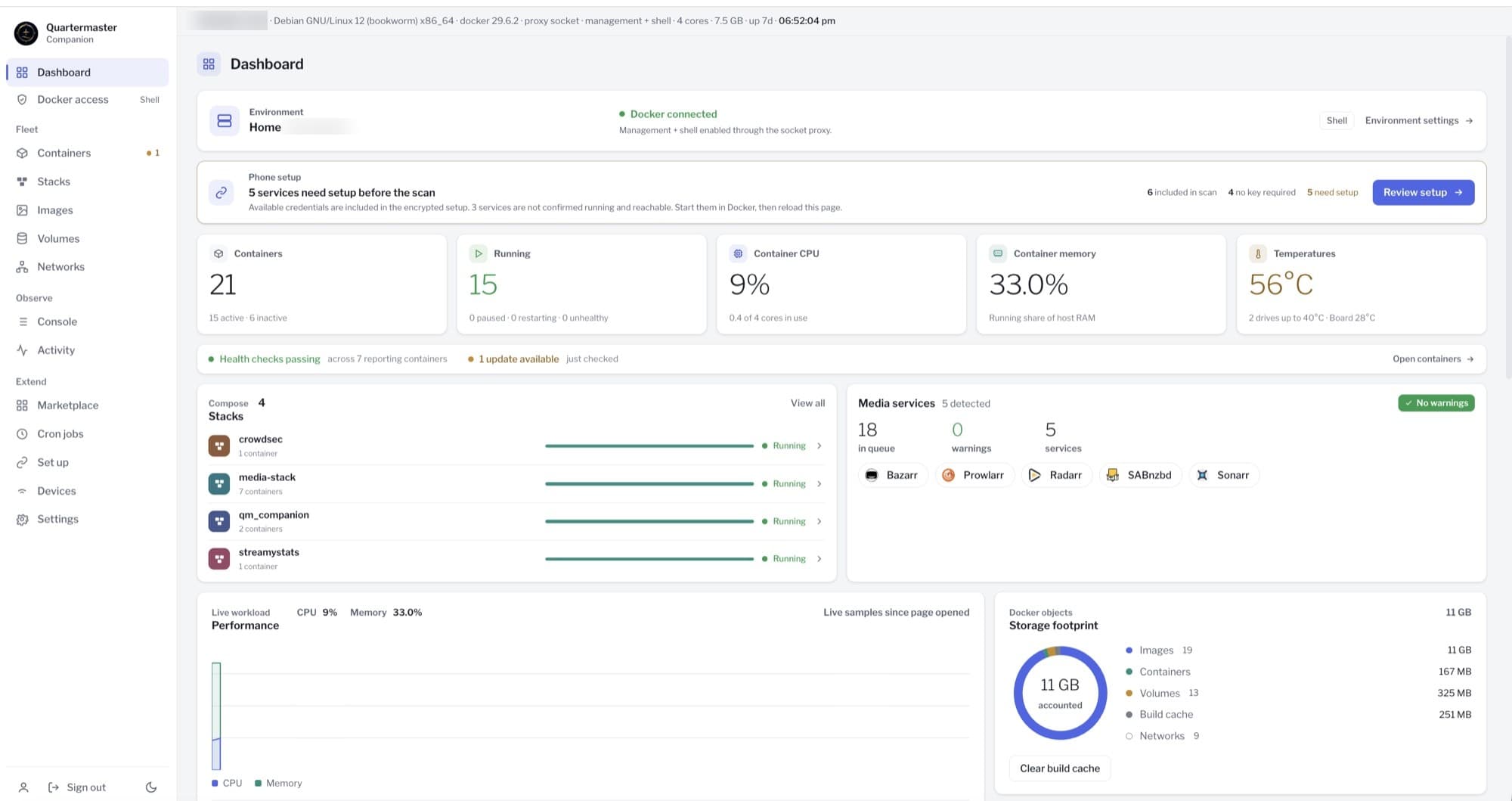Click the Build cache legend entry
1512x801 pixels.
point(1298,715)
